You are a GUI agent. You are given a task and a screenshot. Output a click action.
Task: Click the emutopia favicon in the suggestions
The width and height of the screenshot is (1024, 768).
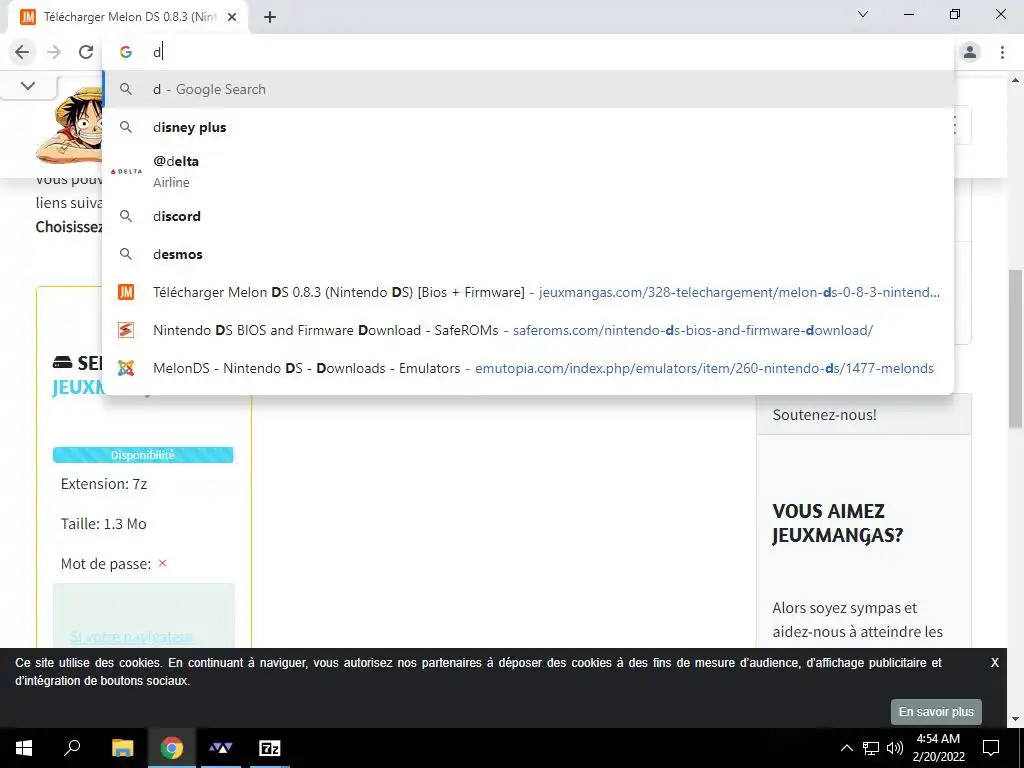tap(126, 368)
